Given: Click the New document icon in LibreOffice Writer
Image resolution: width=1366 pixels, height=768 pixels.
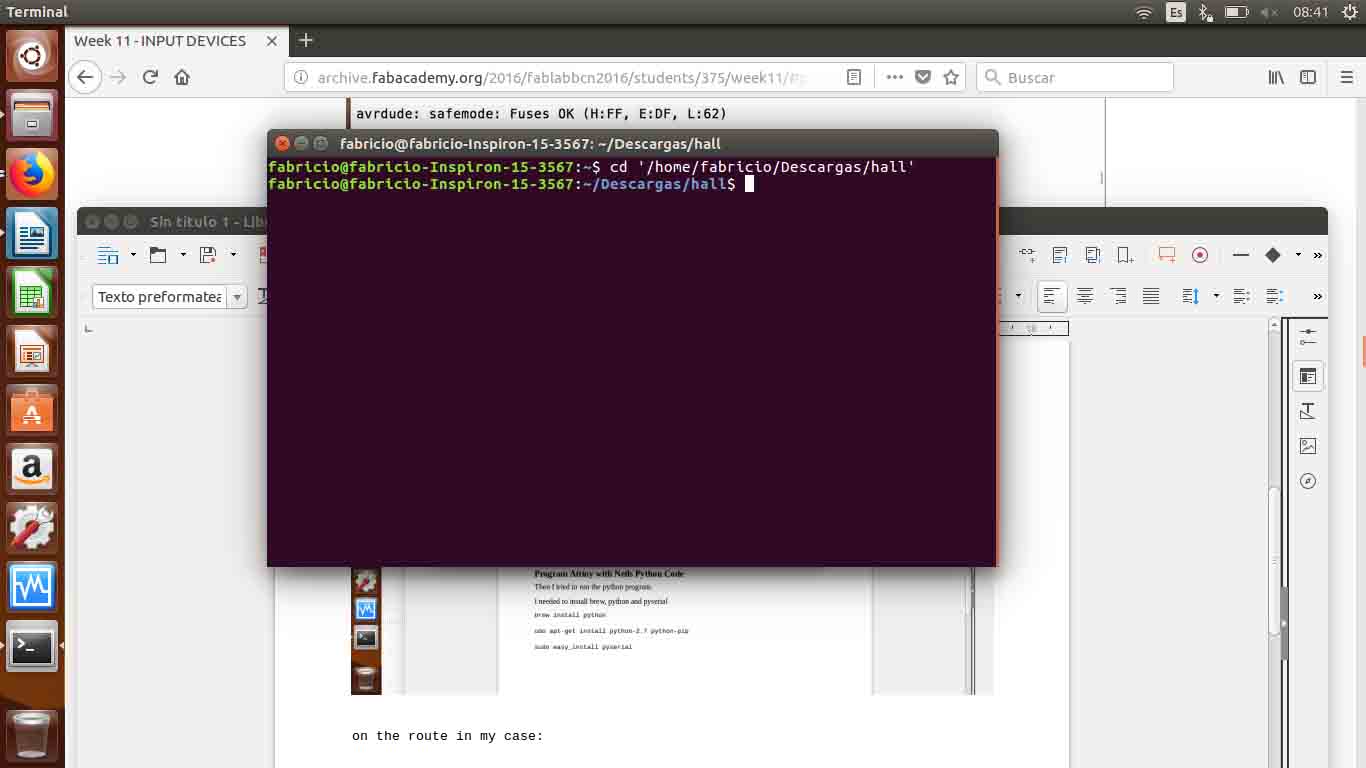Looking at the screenshot, I should (x=108, y=255).
